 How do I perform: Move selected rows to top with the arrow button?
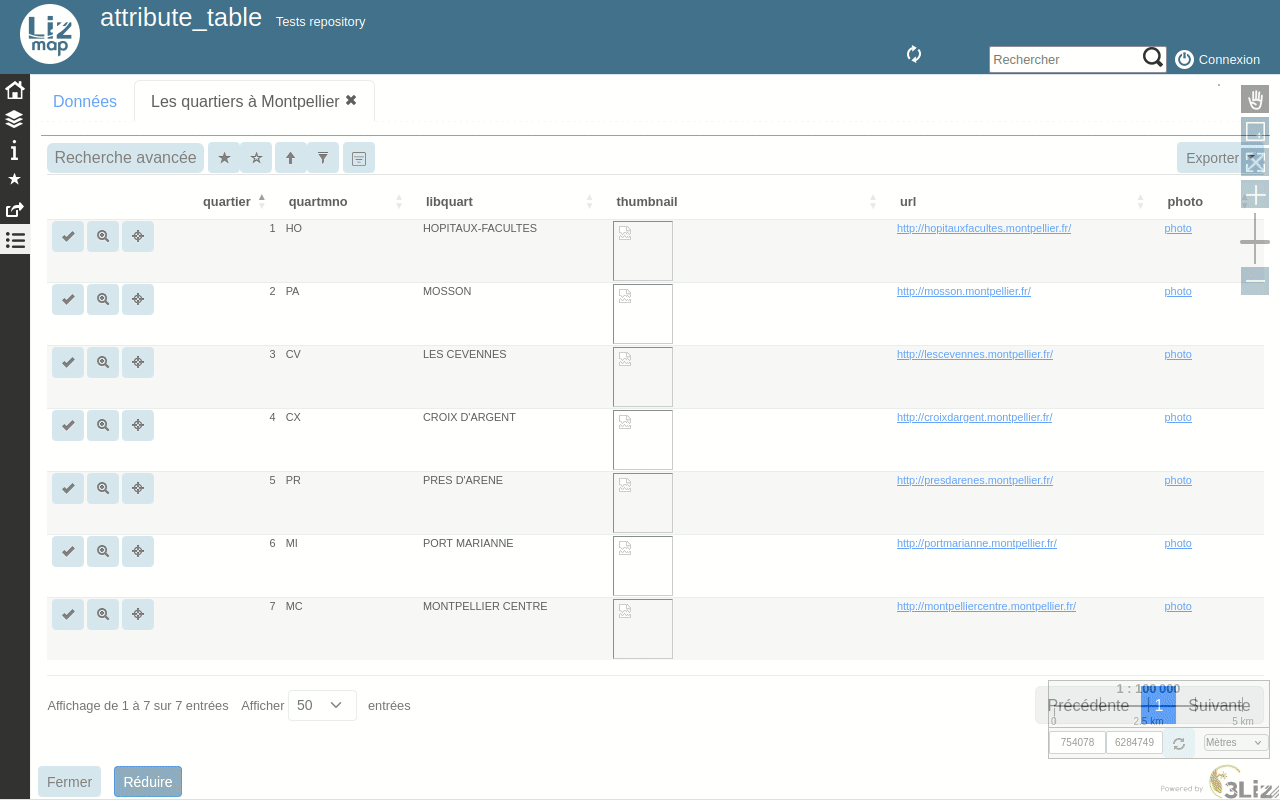(290, 158)
